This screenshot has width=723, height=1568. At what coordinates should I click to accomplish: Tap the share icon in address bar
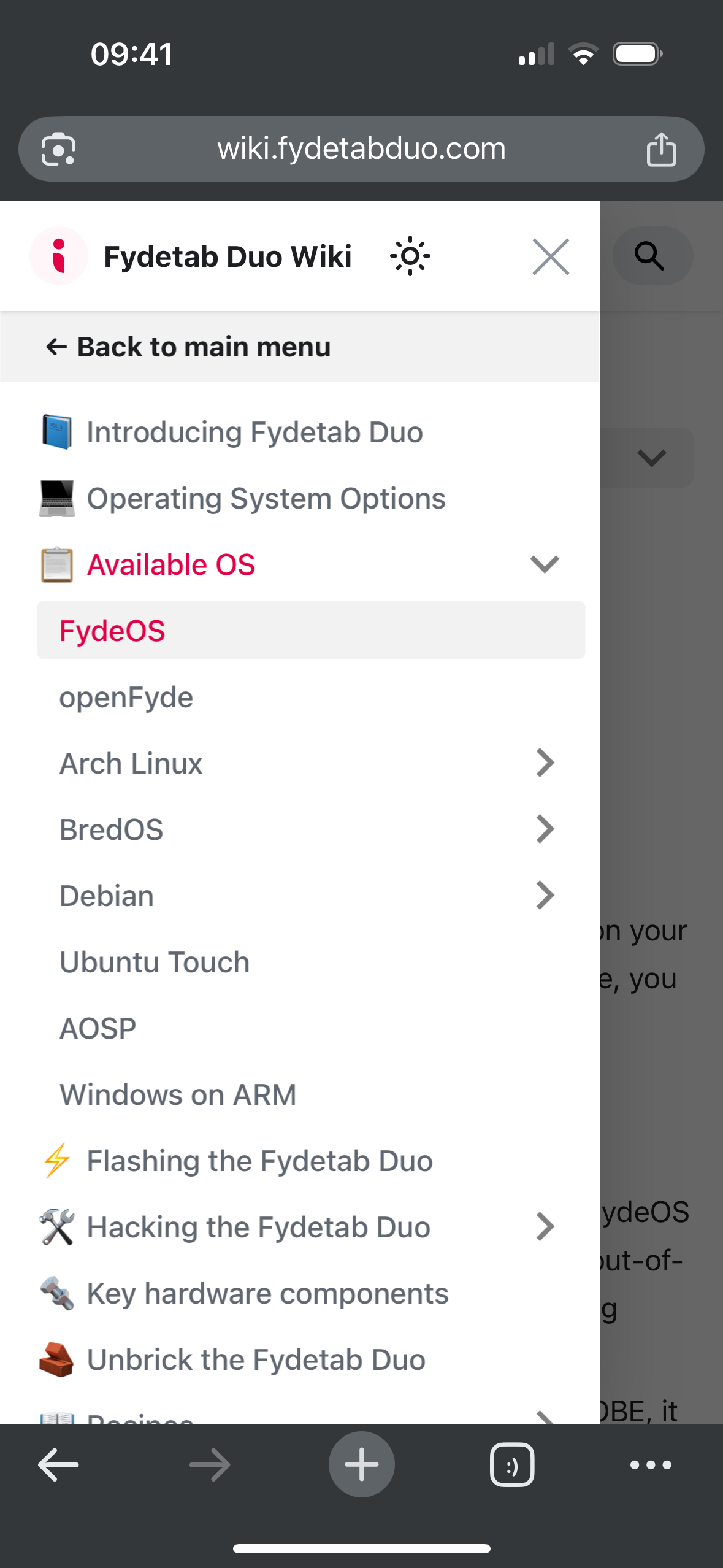pyautogui.click(x=661, y=150)
